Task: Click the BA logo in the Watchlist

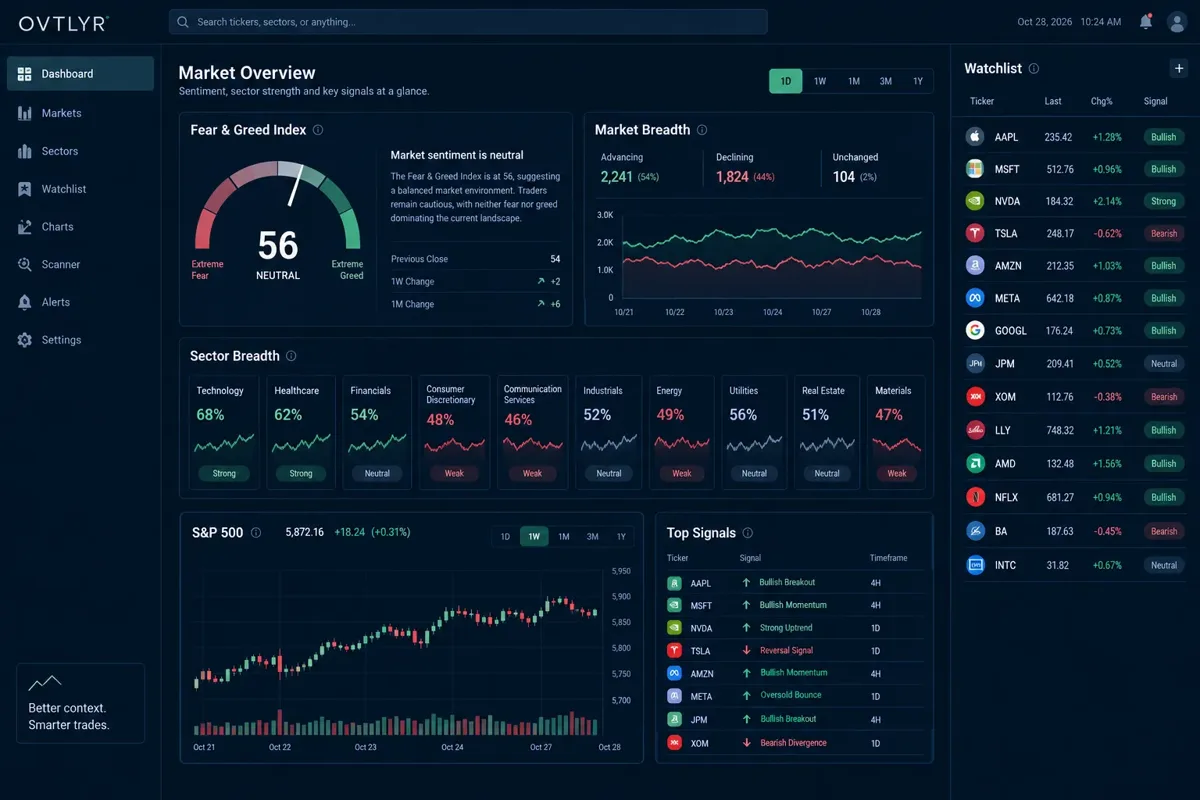Action: point(975,531)
